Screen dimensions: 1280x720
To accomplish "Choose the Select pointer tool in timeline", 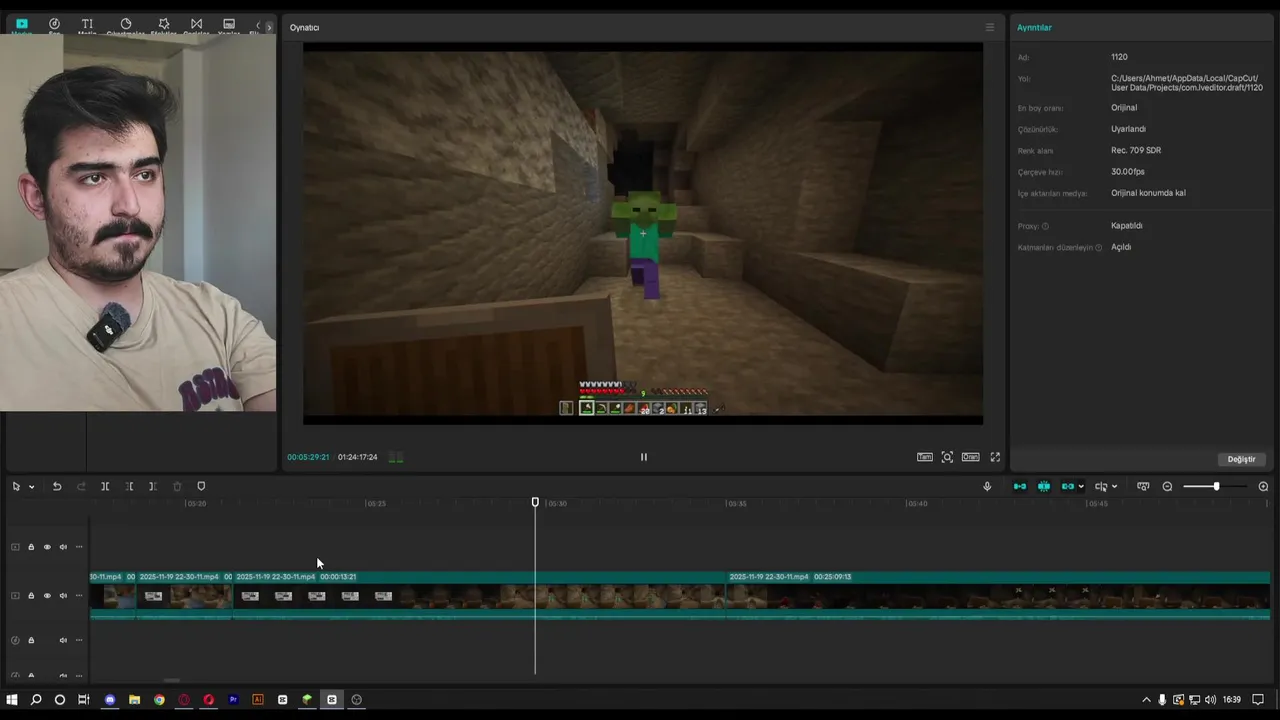I will tap(16, 487).
